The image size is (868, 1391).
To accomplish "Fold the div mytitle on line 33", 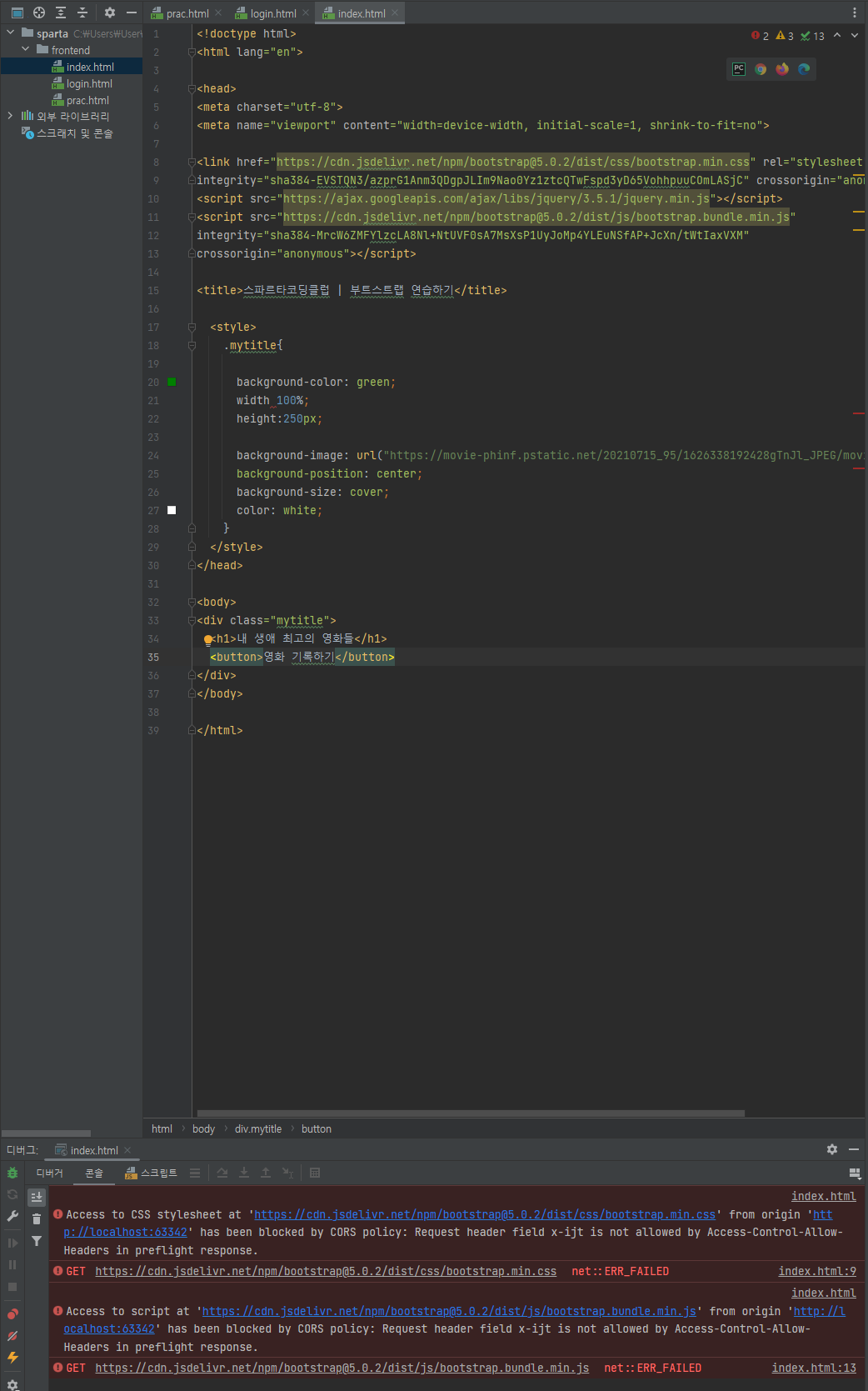I will tap(192, 620).
